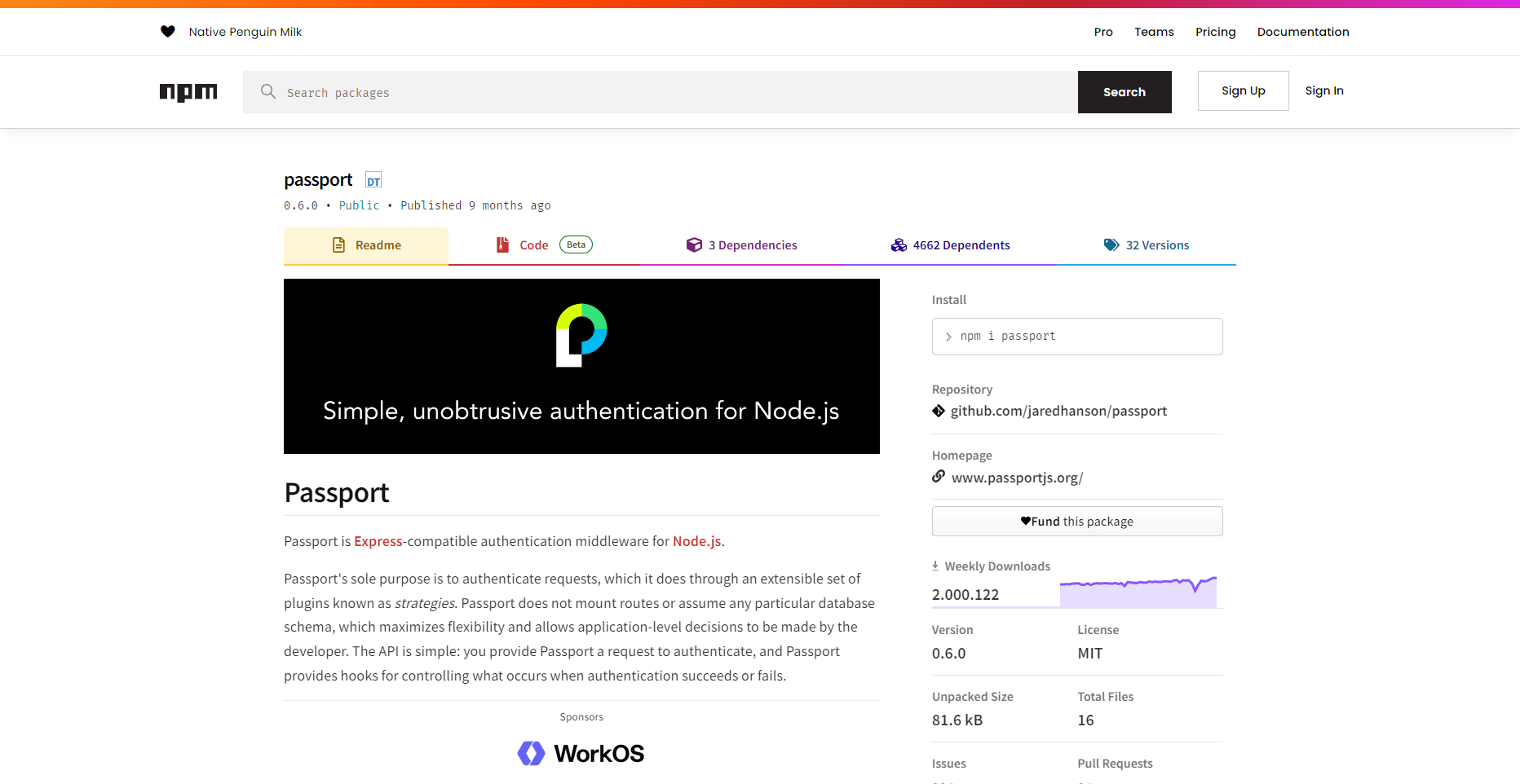
Task: Click the Sign Up button
Action: point(1243,90)
